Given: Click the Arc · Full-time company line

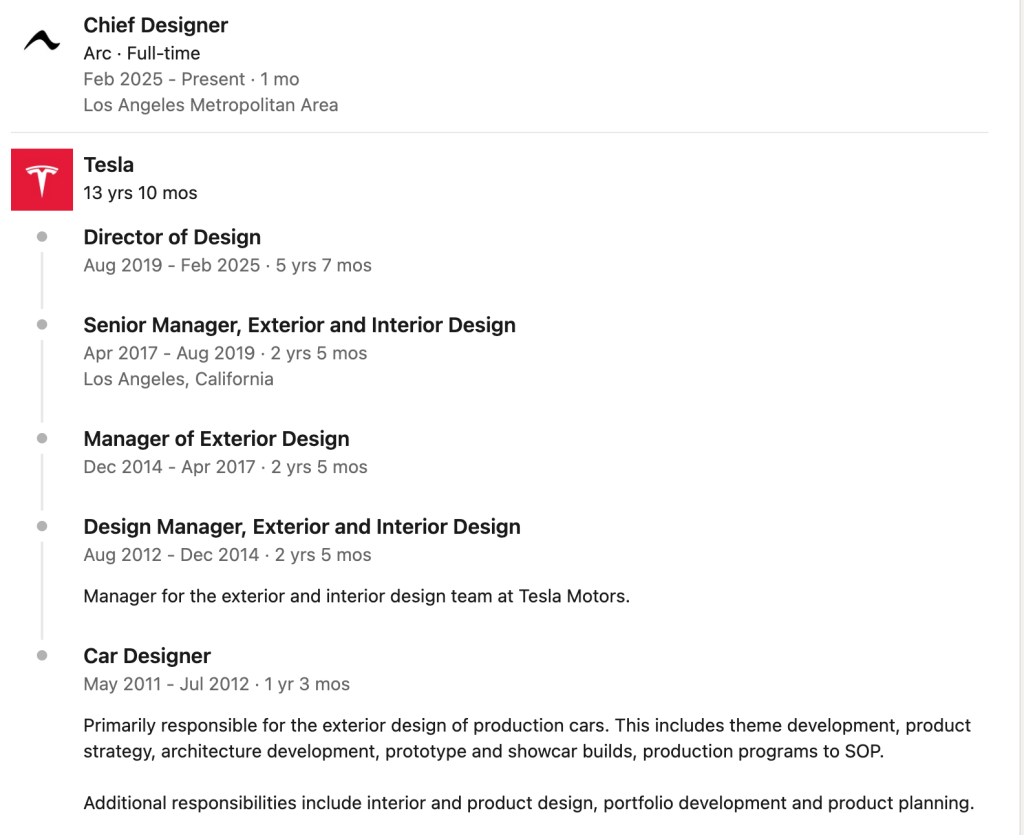Looking at the screenshot, I should click(x=141, y=53).
